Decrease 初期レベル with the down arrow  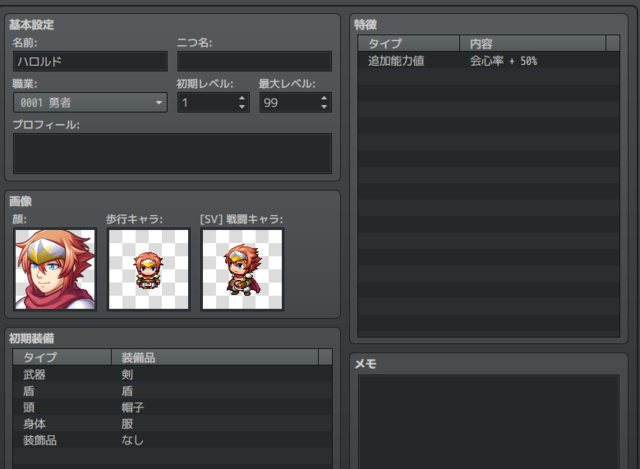(x=242, y=107)
